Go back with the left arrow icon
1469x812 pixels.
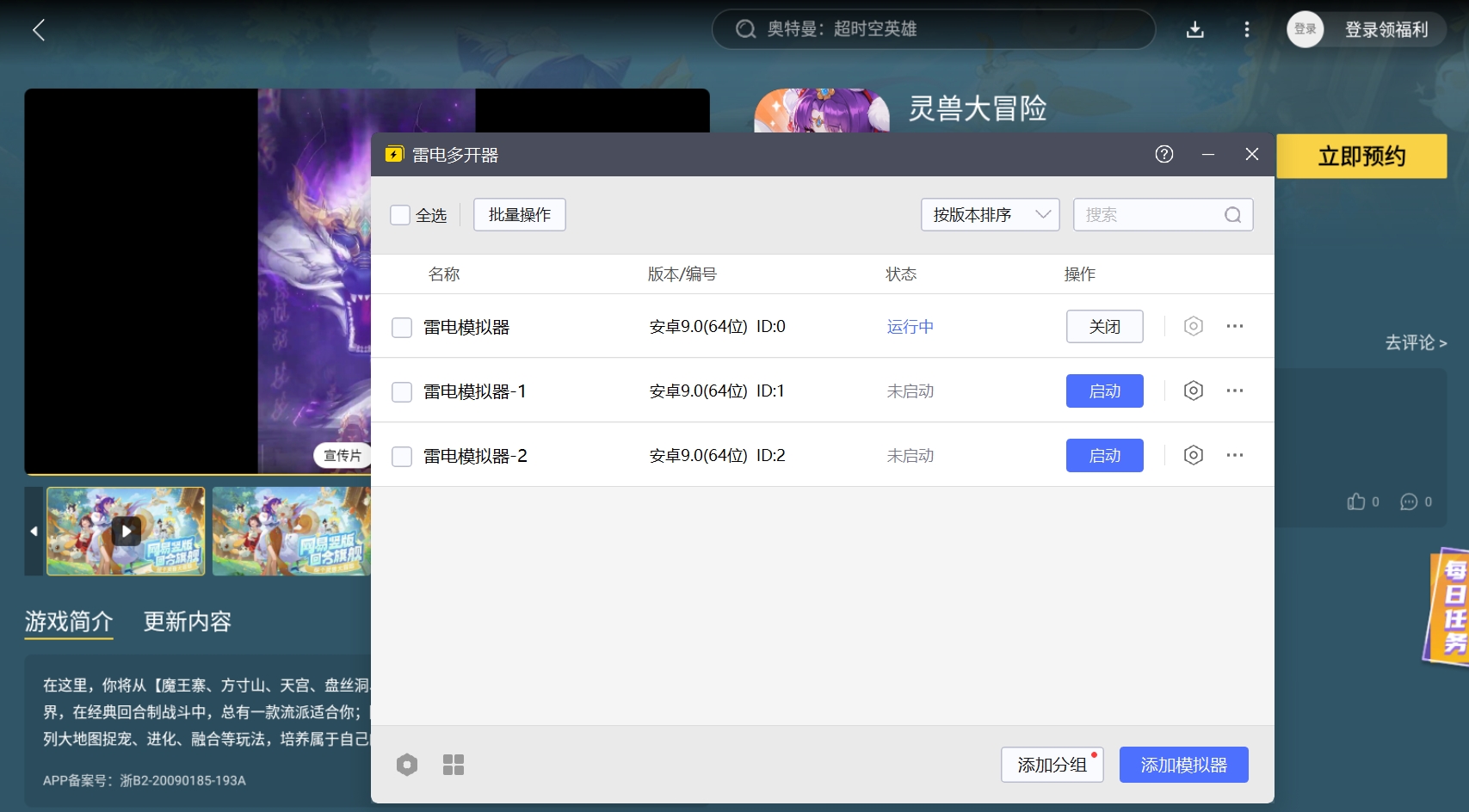[39, 30]
